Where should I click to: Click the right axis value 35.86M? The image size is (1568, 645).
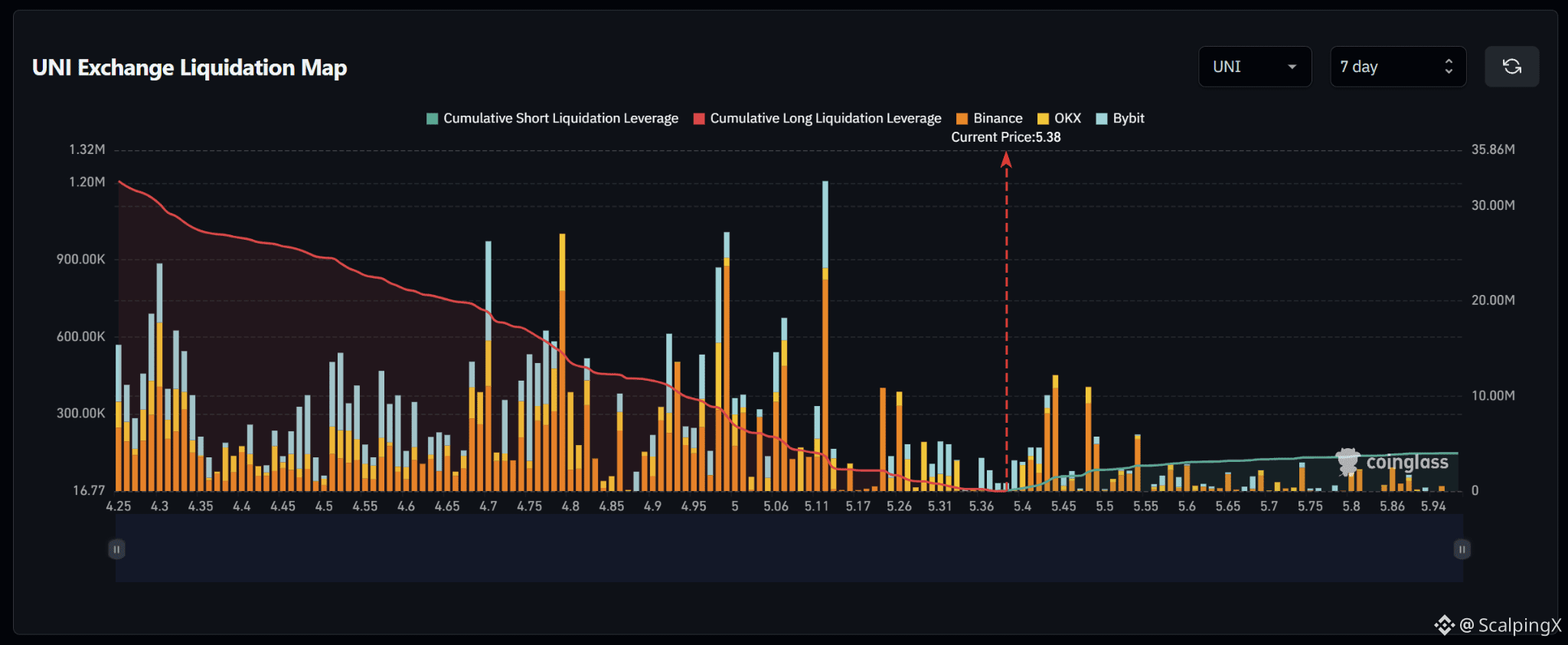coord(1493,149)
